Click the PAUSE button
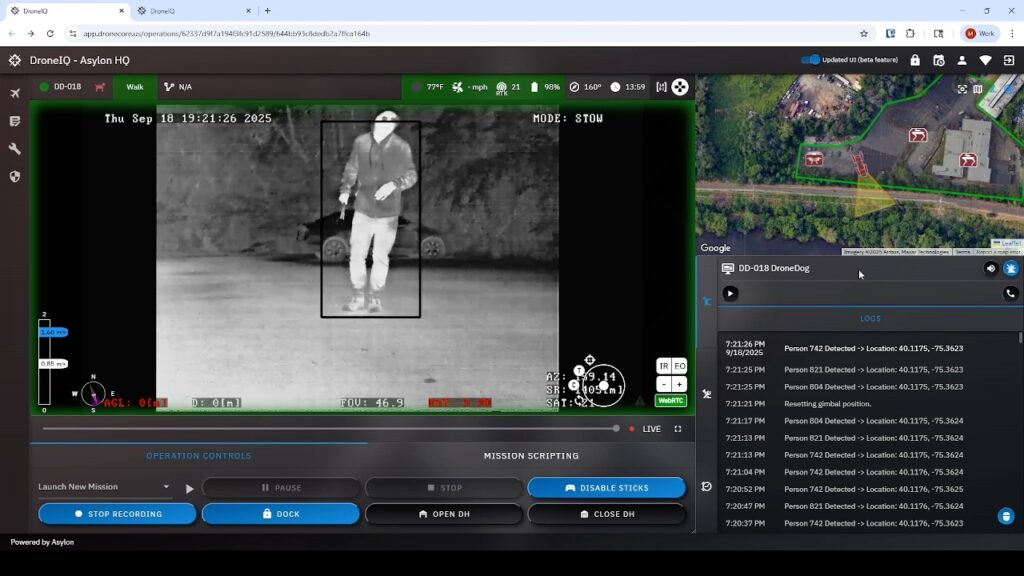The height and width of the screenshot is (576, 1024). [x=281, y=488]
